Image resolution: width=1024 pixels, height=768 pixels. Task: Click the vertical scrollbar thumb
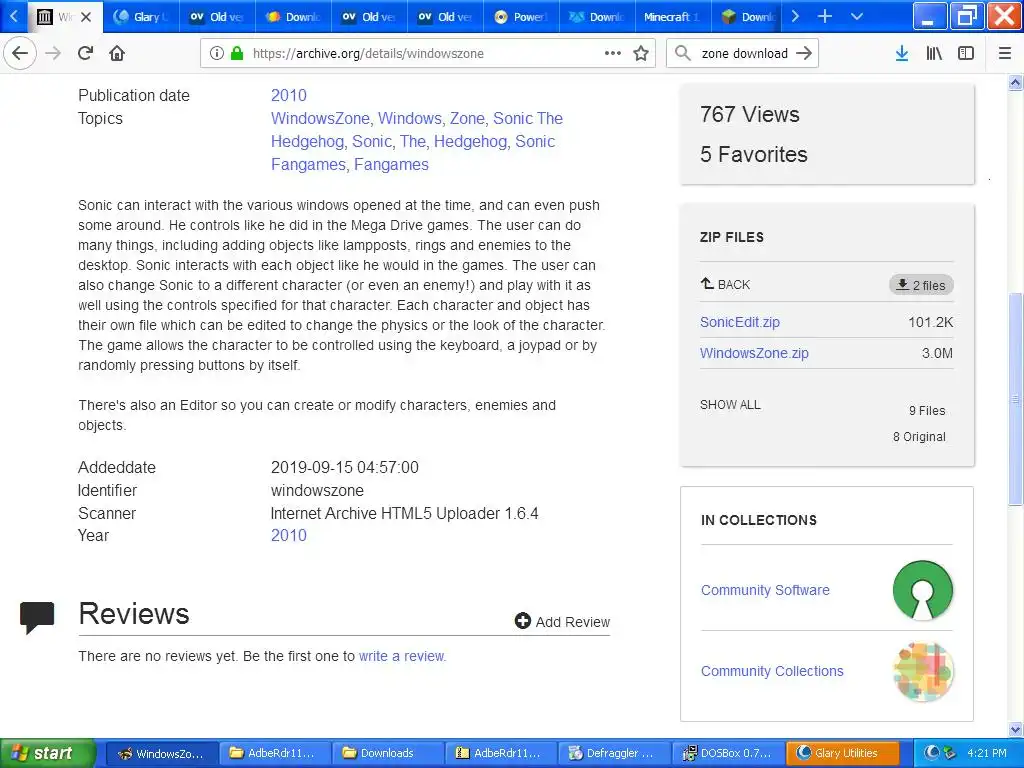1015,398
